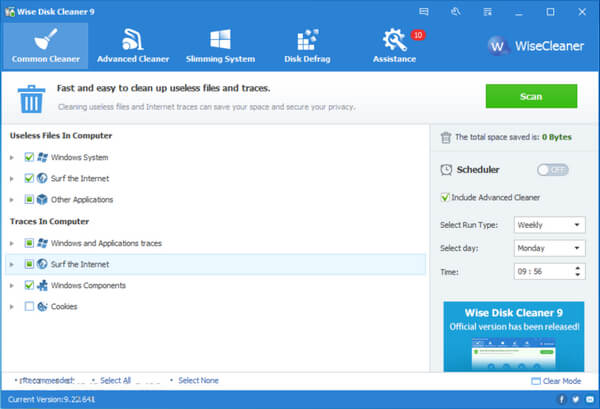Uncheck the Windows System checkbox
Viewport: 600px width, 409px height.
click(29, 157)
